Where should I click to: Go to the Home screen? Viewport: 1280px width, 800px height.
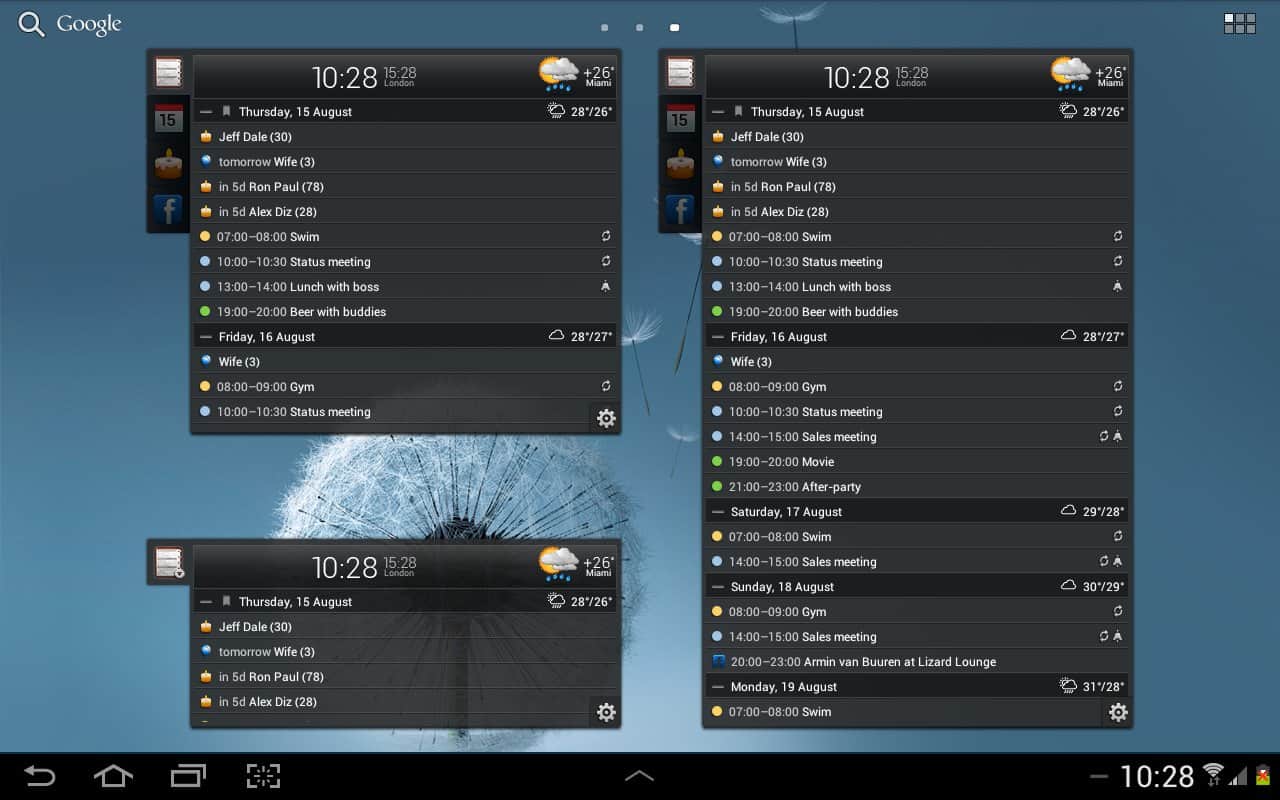(x=113, y=776)
